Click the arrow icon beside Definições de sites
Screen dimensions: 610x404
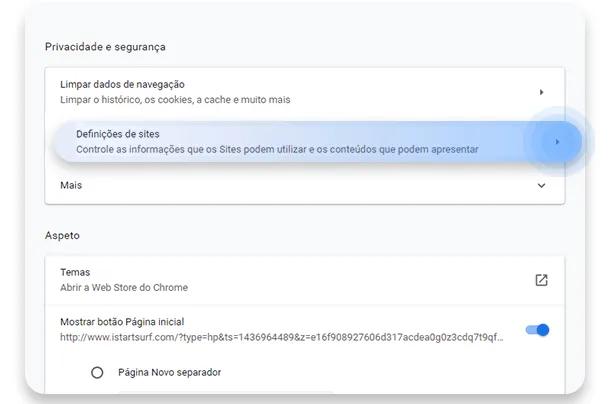coord(557,142)
